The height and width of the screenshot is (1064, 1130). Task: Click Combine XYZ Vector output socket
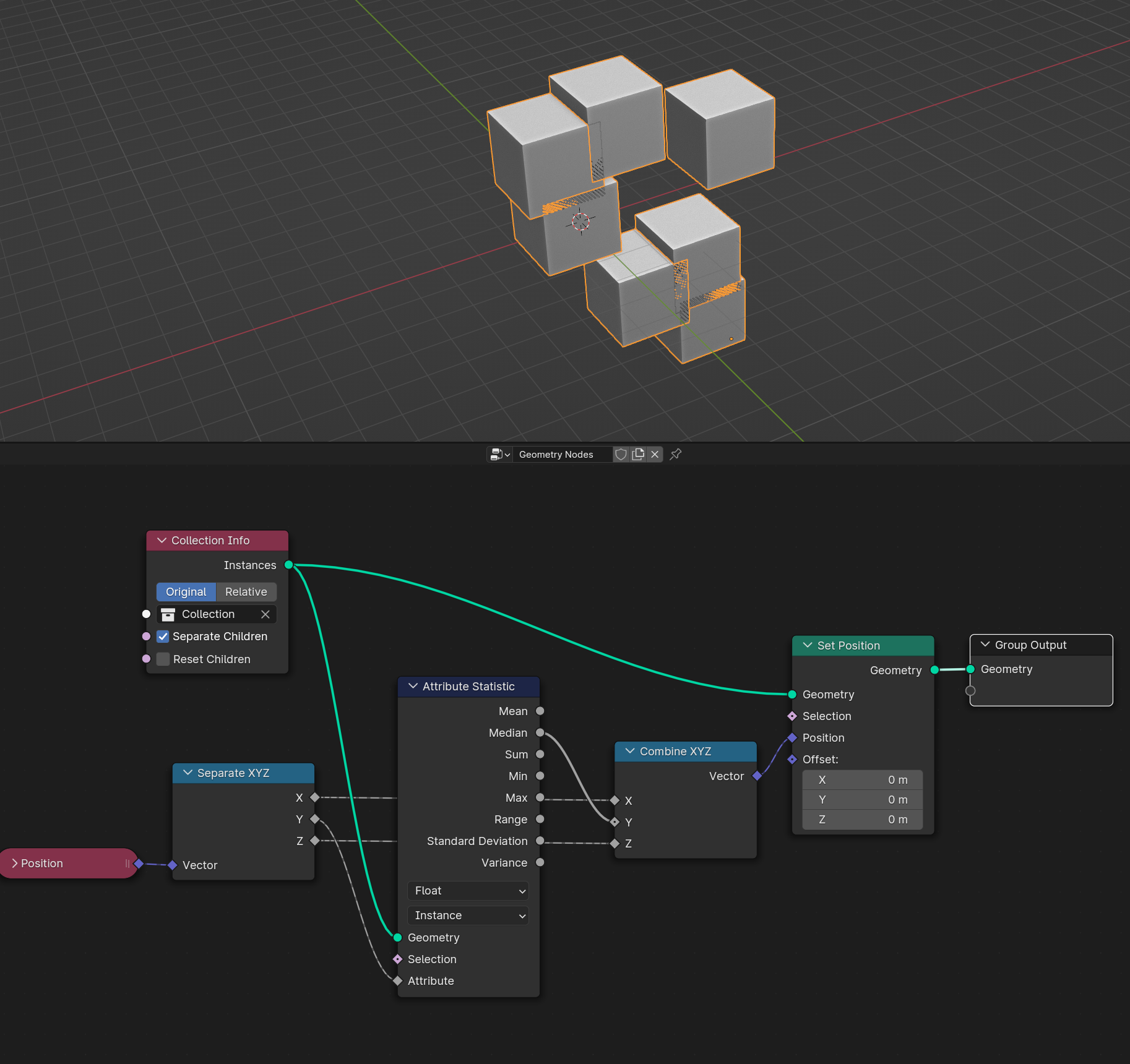click(x=757, y=776)
